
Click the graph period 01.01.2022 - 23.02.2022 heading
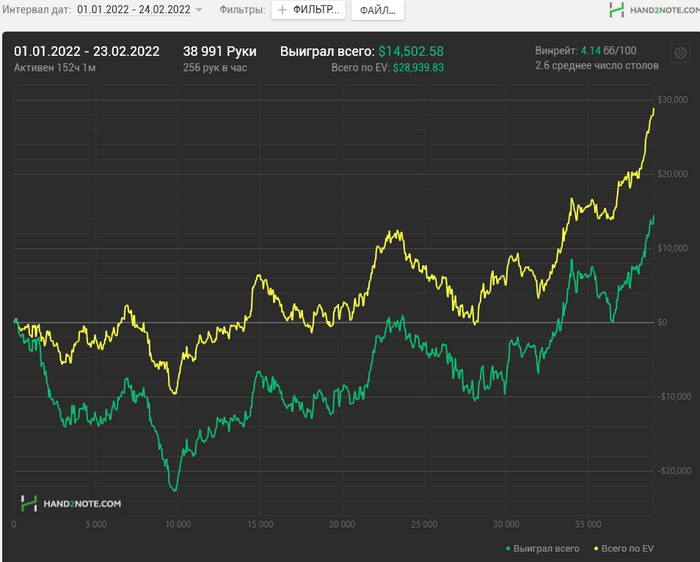click(x=87, y=51)
